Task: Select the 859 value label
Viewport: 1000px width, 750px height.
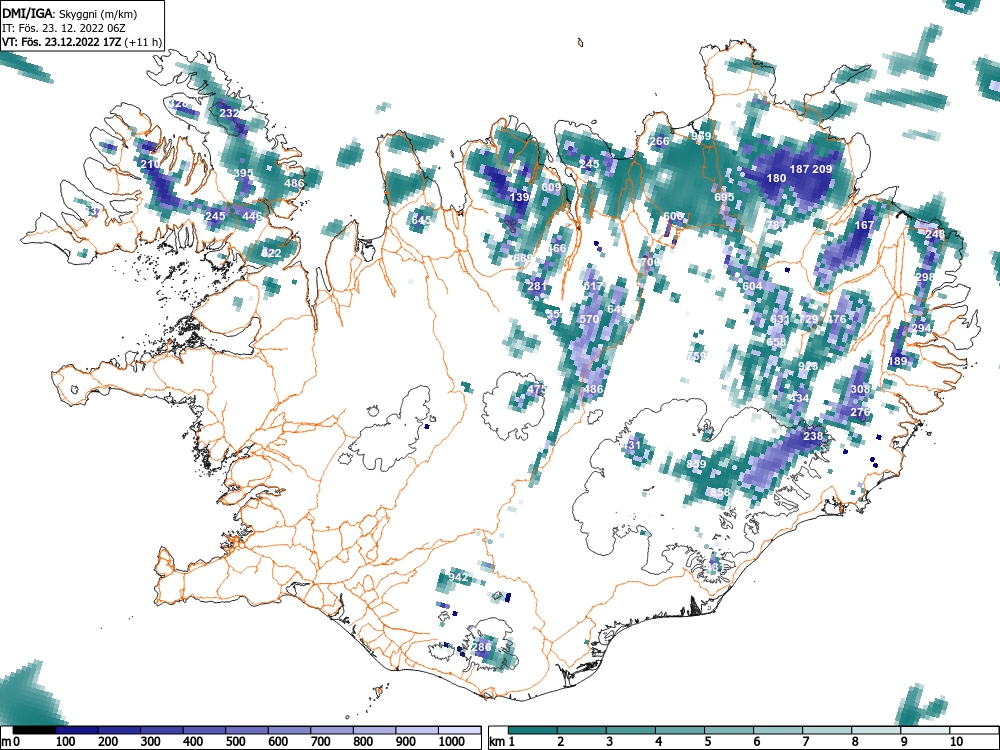Action: (696, 464)
